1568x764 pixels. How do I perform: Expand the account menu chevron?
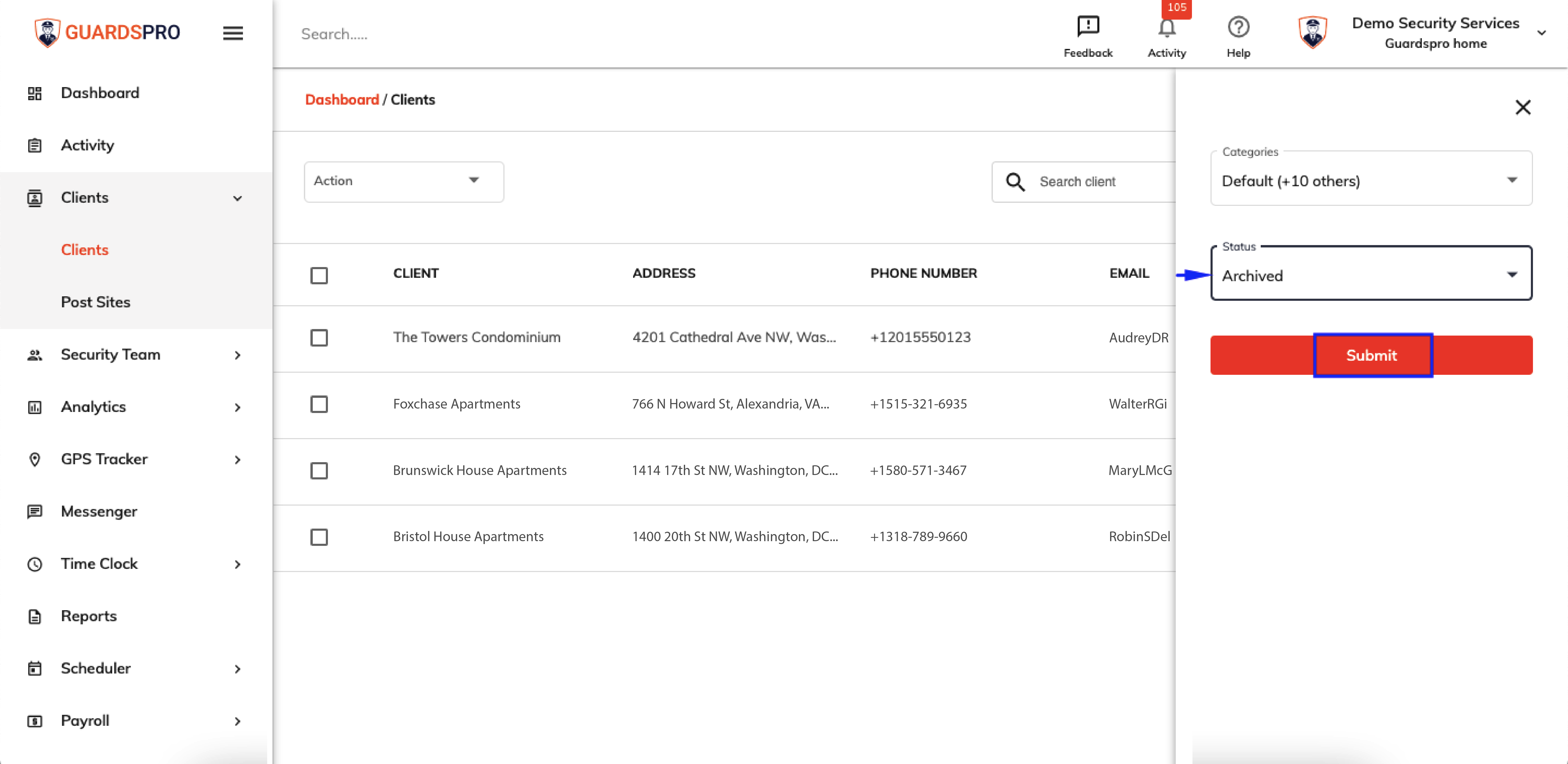1541,33
